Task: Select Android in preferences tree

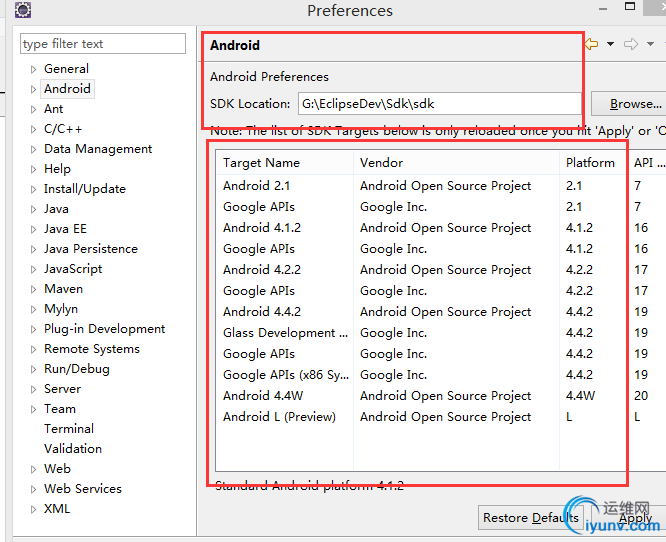Action: (67, 89)
